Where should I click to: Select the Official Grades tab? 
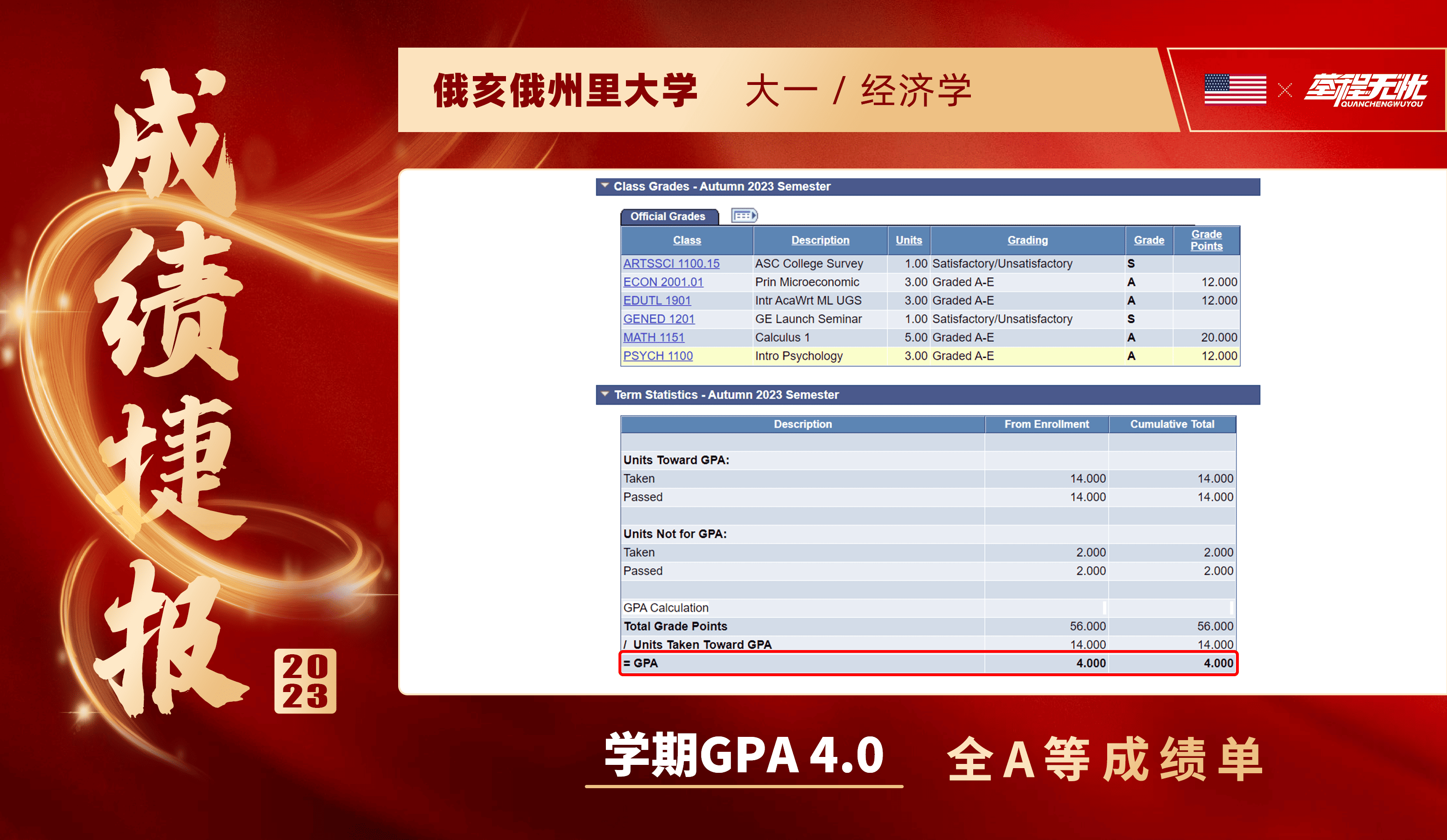(x=668, y=217)
